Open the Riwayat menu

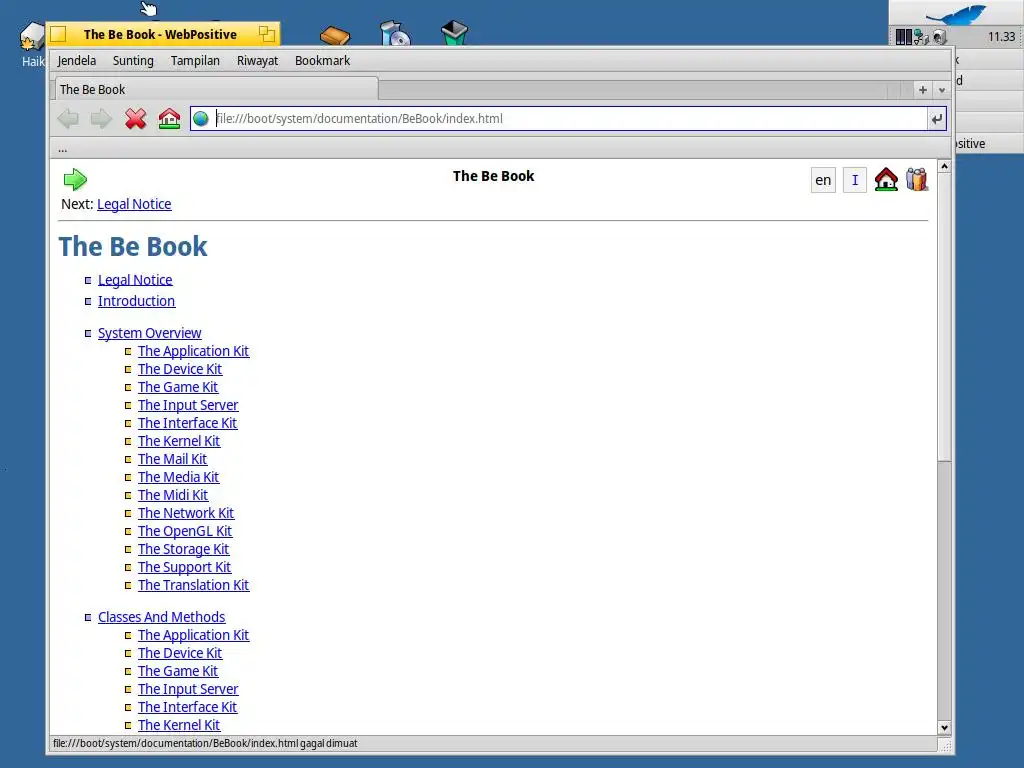(x=257, y=61)
